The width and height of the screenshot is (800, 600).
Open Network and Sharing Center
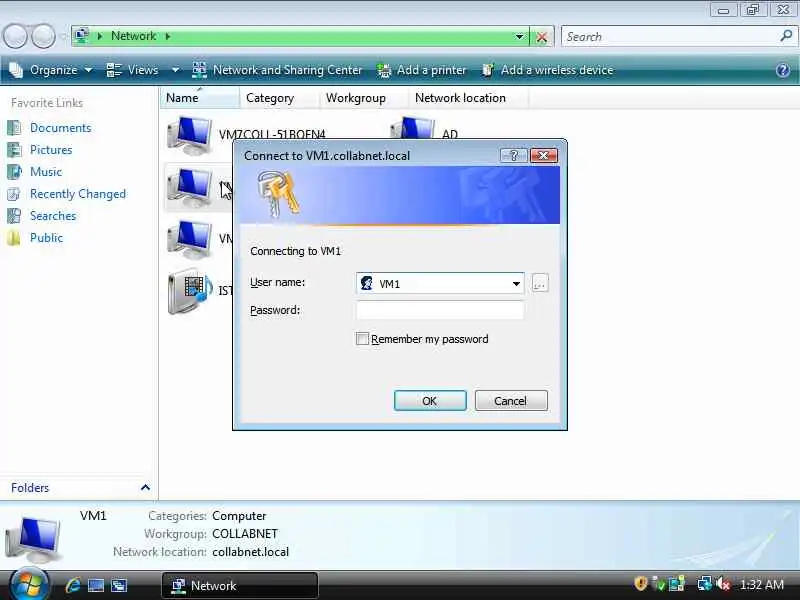(277, 70)
